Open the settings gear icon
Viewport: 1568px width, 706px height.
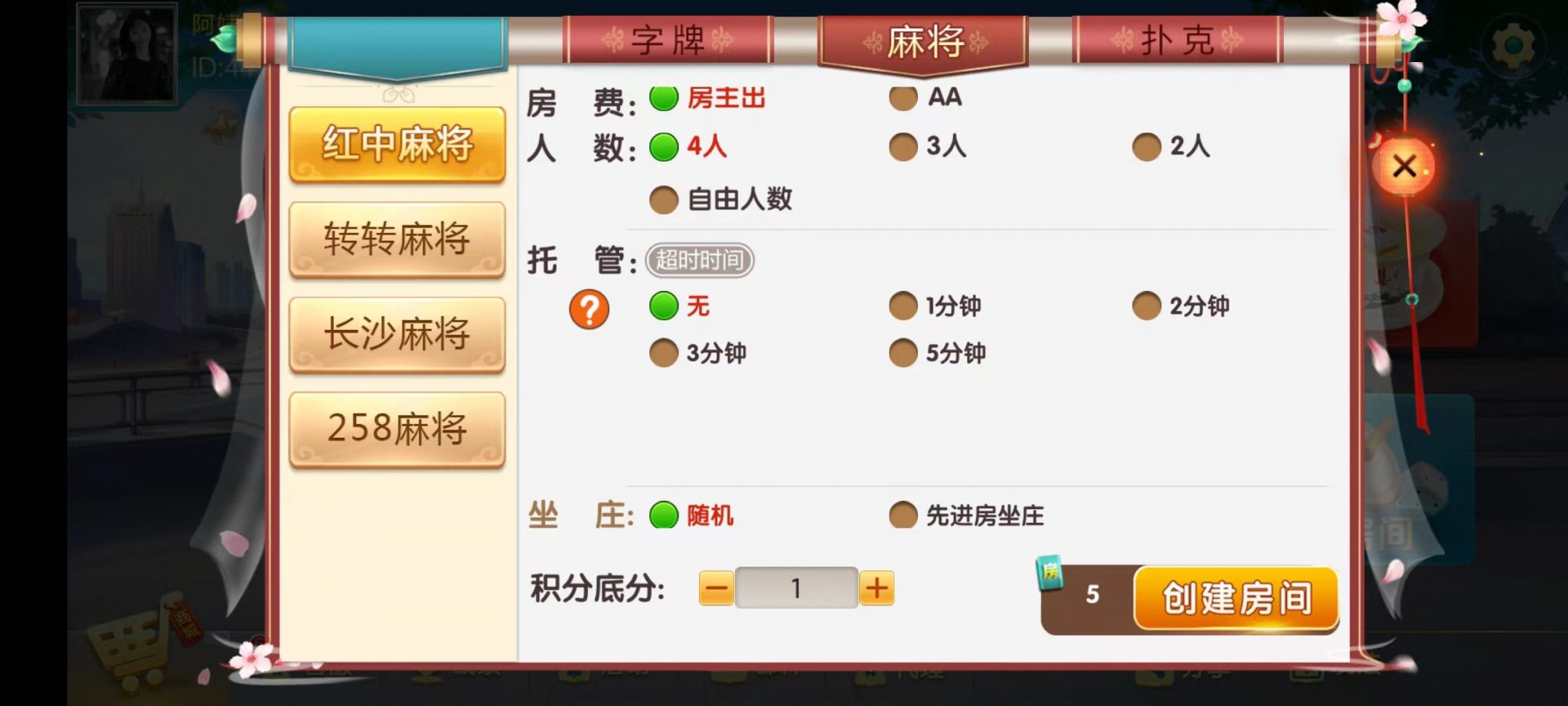(1513, 46)
